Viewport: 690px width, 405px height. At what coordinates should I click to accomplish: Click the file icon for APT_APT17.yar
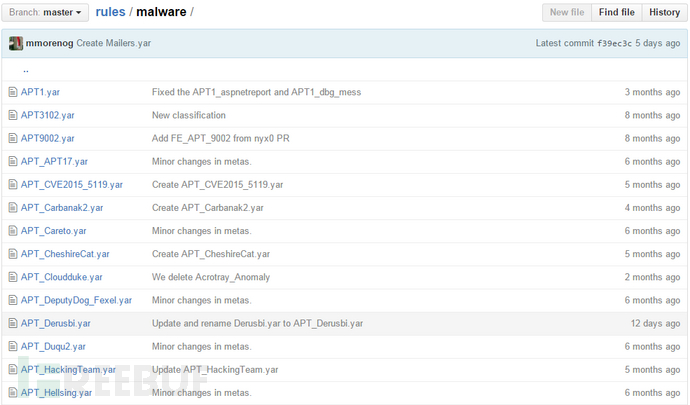pyautogui.click(x=13, y=162)
